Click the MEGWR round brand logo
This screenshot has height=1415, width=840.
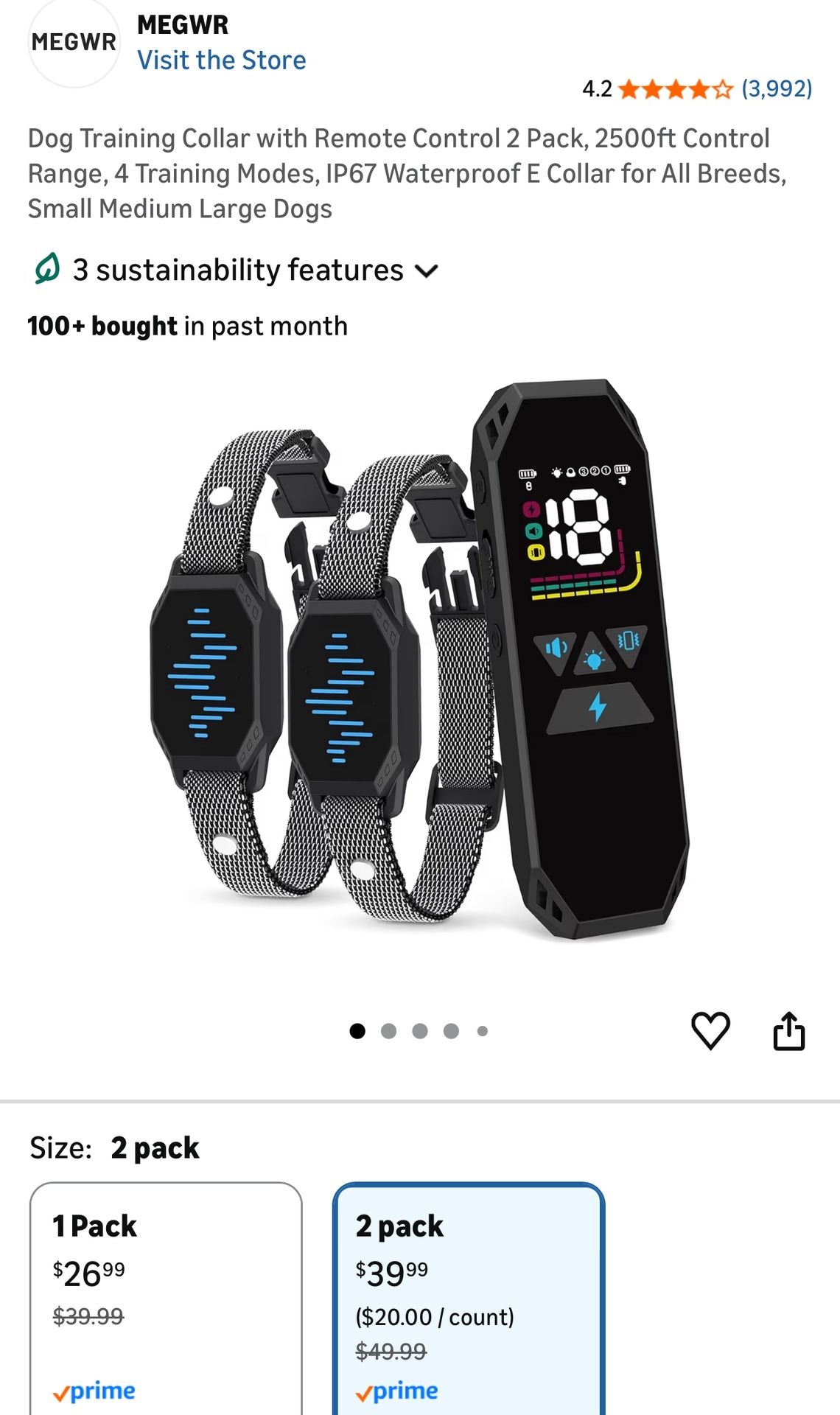pyautogui.click(x=74, y=43)
